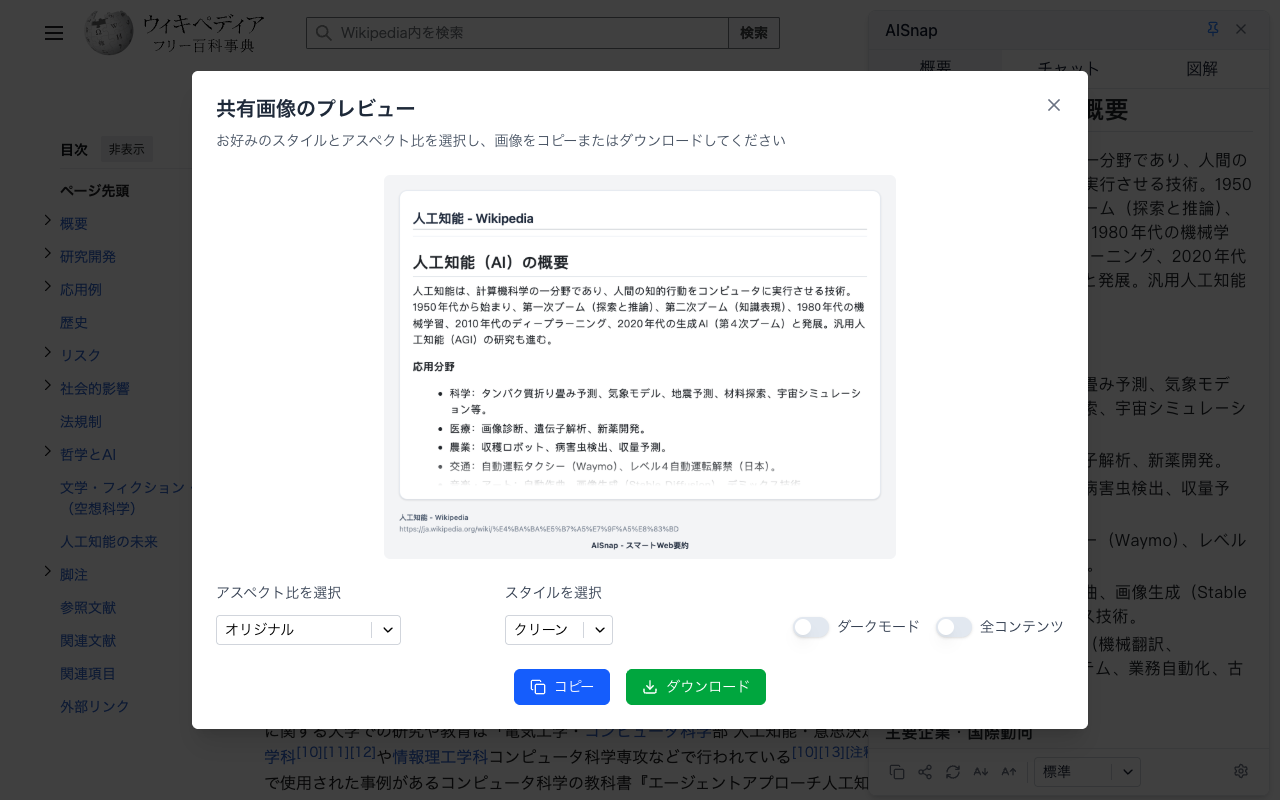Viewport: 1280px width, 800px height.
Task: Open the 外部リンク contents link
Action: tap(95, 707)
